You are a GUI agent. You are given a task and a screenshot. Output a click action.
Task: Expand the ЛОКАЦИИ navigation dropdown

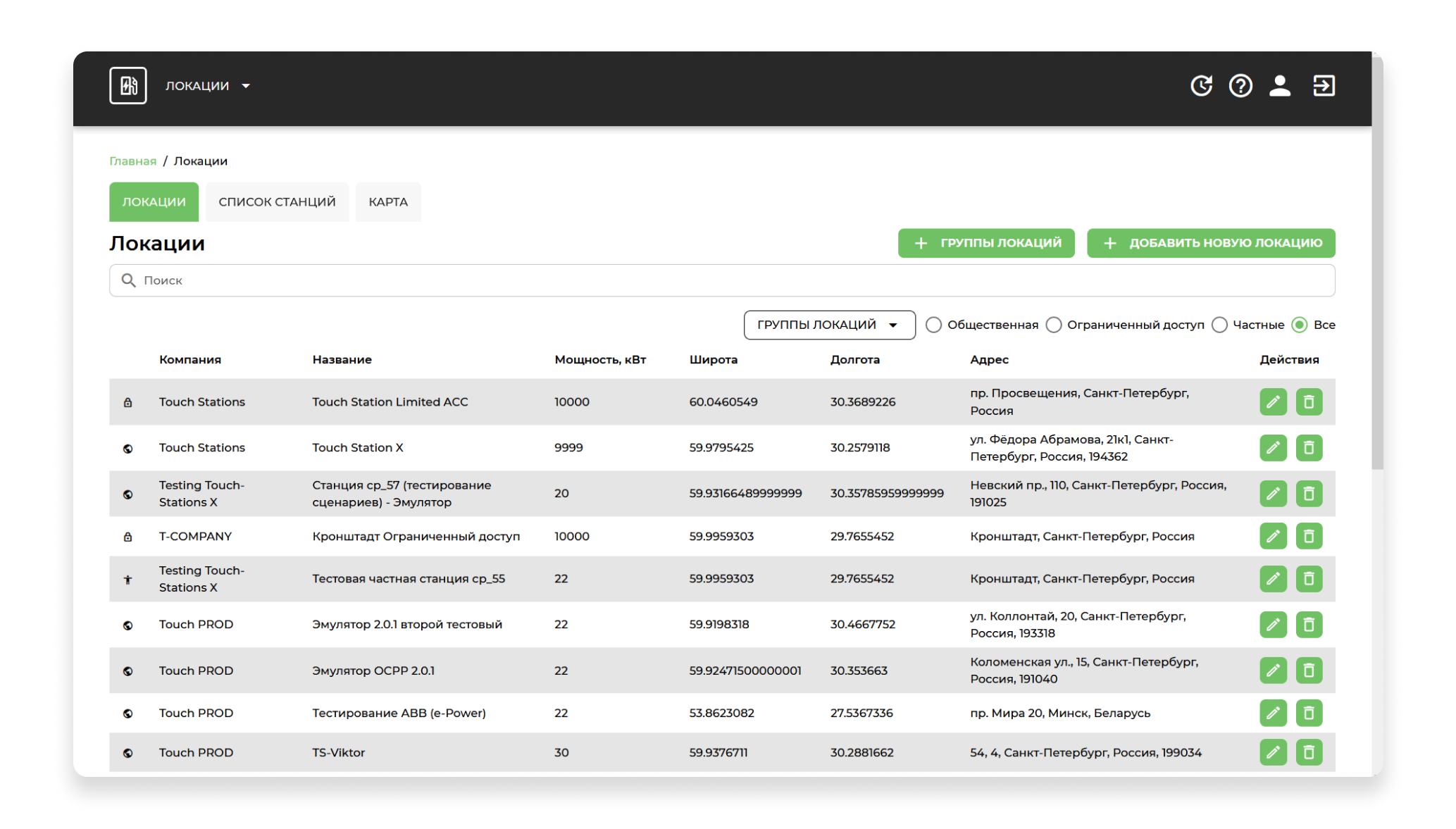point(208,86)
